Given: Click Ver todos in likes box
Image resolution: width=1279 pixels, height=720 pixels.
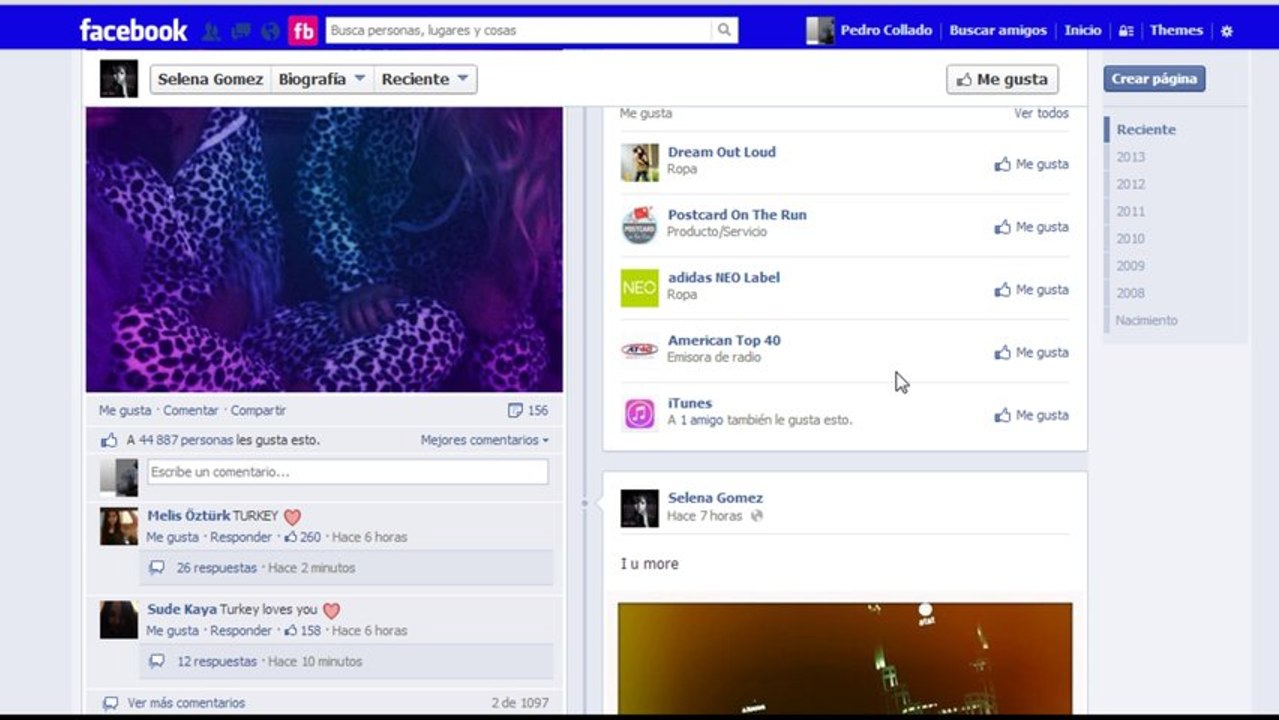Looking at the screenshot, I should (x=1041, y=114).
